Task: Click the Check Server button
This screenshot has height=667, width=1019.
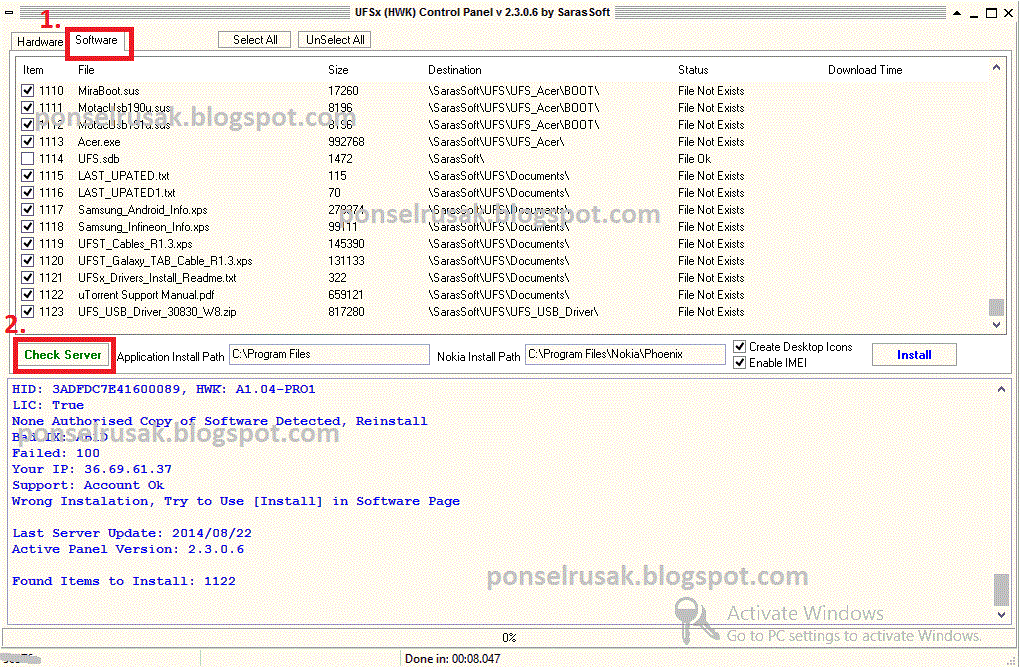Action: pyautogui.click(x=63, y=355)
